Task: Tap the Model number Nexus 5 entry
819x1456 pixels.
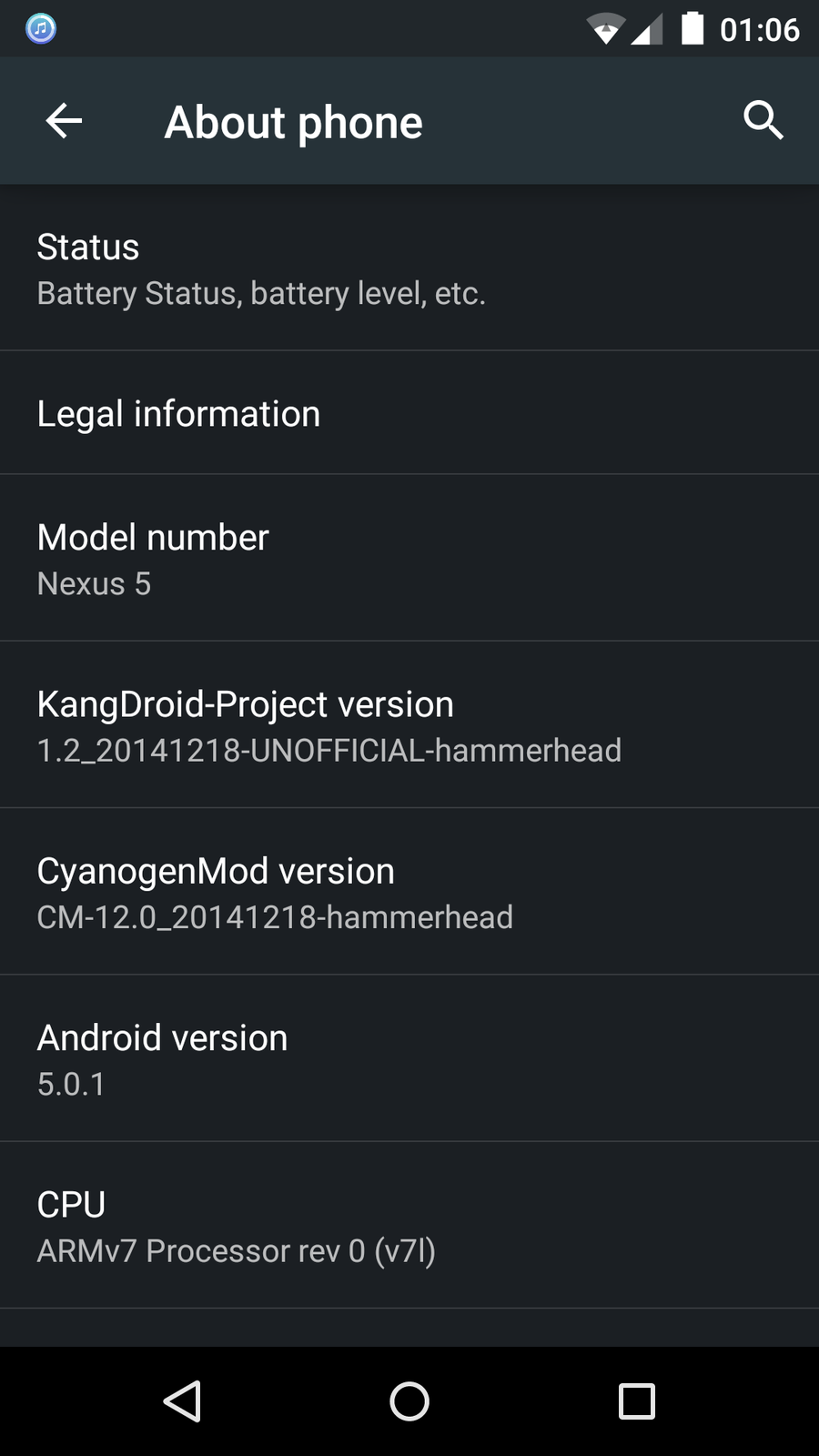Action: pos(409,559)
